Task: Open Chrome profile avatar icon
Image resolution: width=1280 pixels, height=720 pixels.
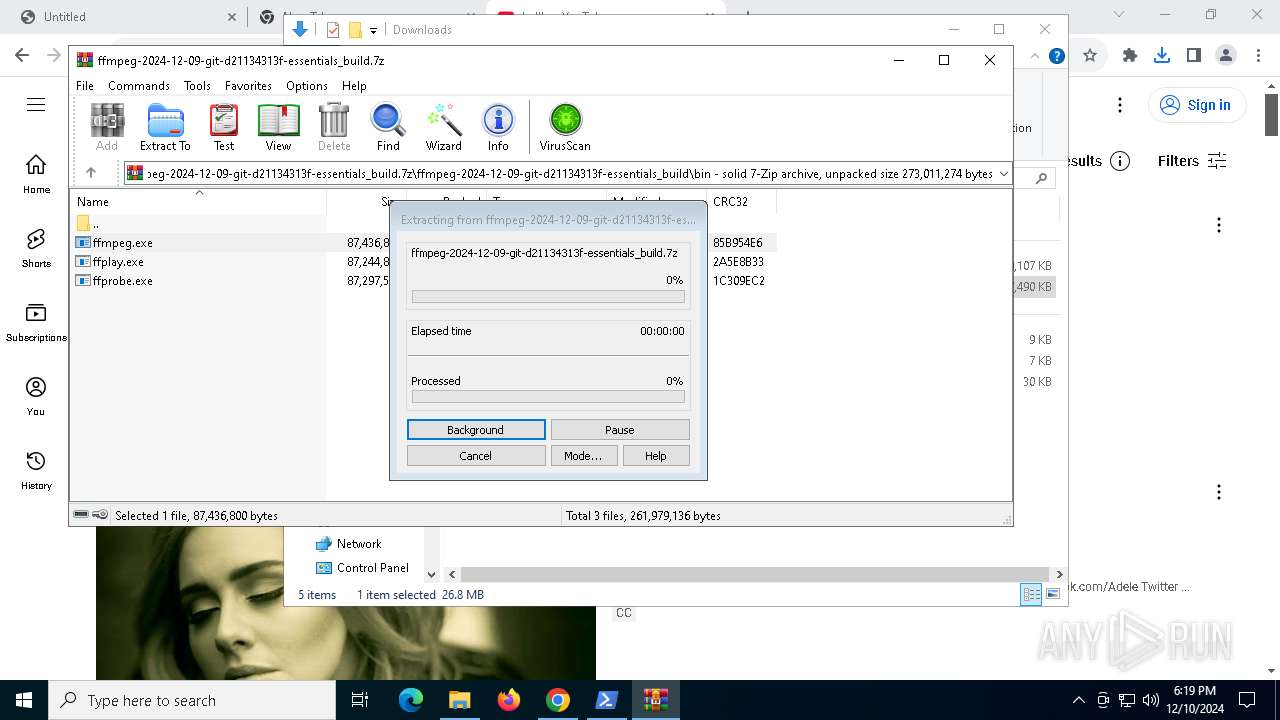Action: click(x=1226, y=56)
